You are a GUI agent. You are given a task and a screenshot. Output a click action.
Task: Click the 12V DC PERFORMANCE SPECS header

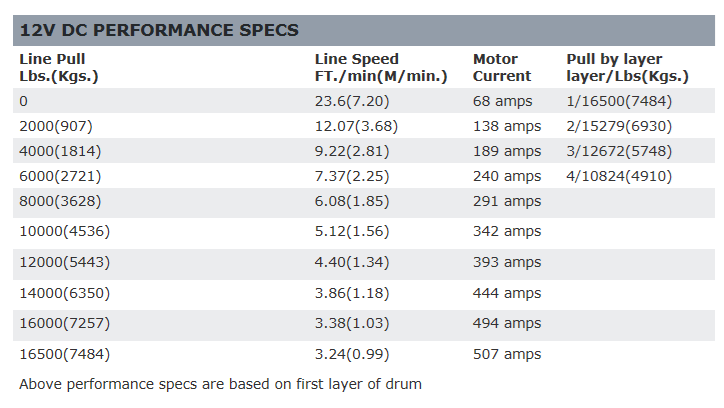[159, 30]
